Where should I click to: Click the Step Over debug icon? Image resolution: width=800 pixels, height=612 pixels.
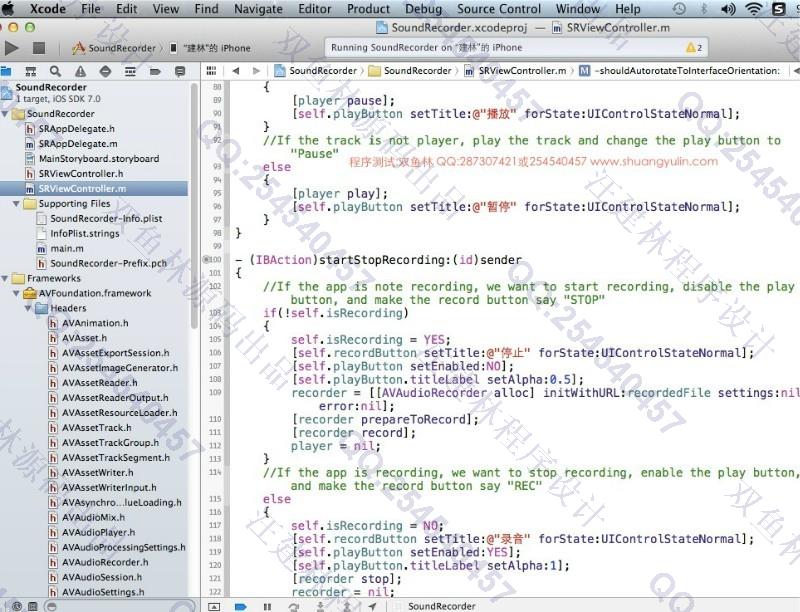point(293,606)
